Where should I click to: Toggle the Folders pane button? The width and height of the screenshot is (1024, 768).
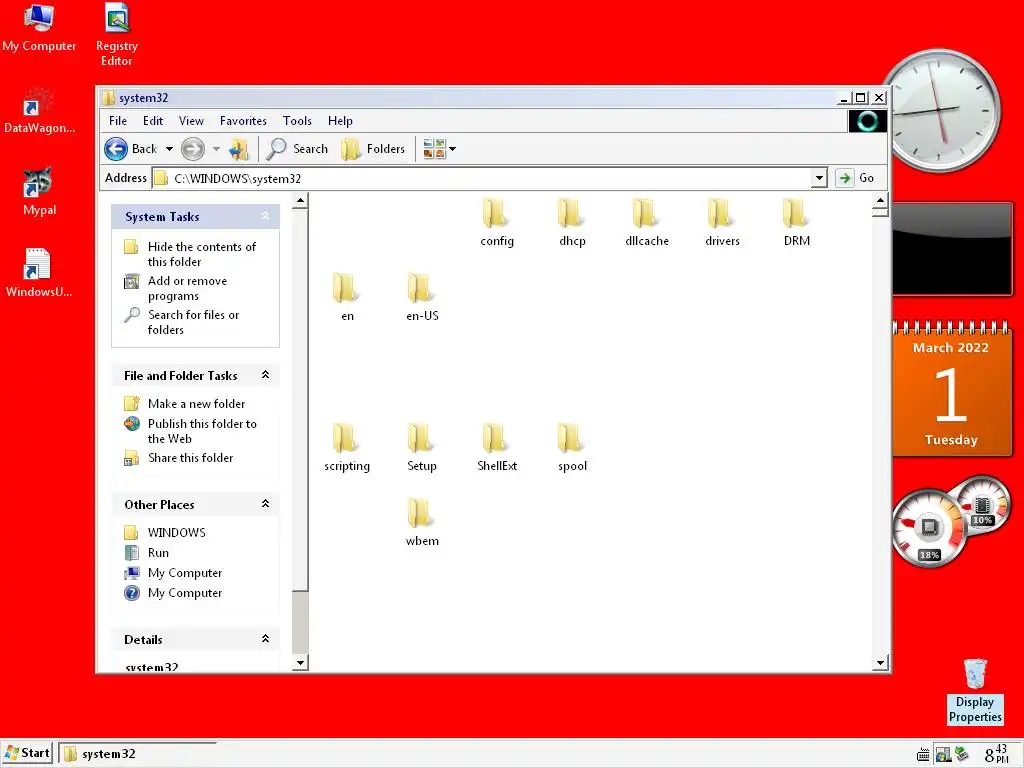coord(374,149)
